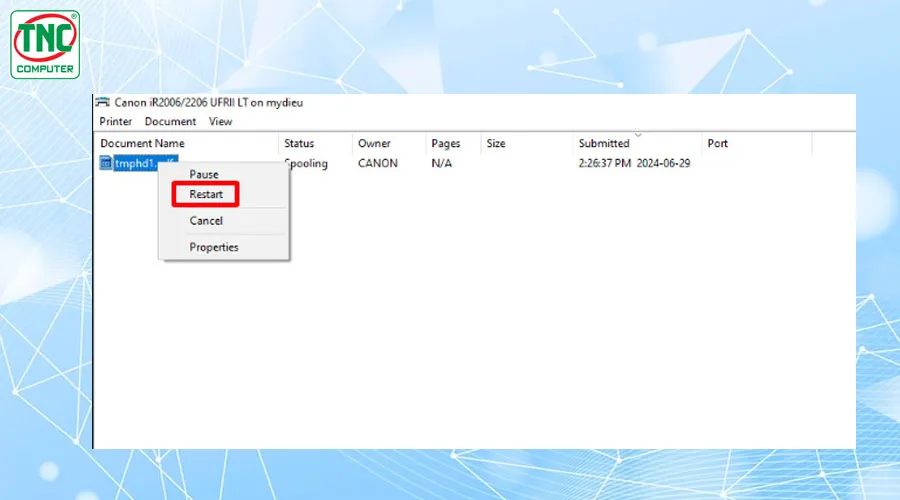Open the Document menu
This screenshot has width=900, height=500.
point(170,122)
